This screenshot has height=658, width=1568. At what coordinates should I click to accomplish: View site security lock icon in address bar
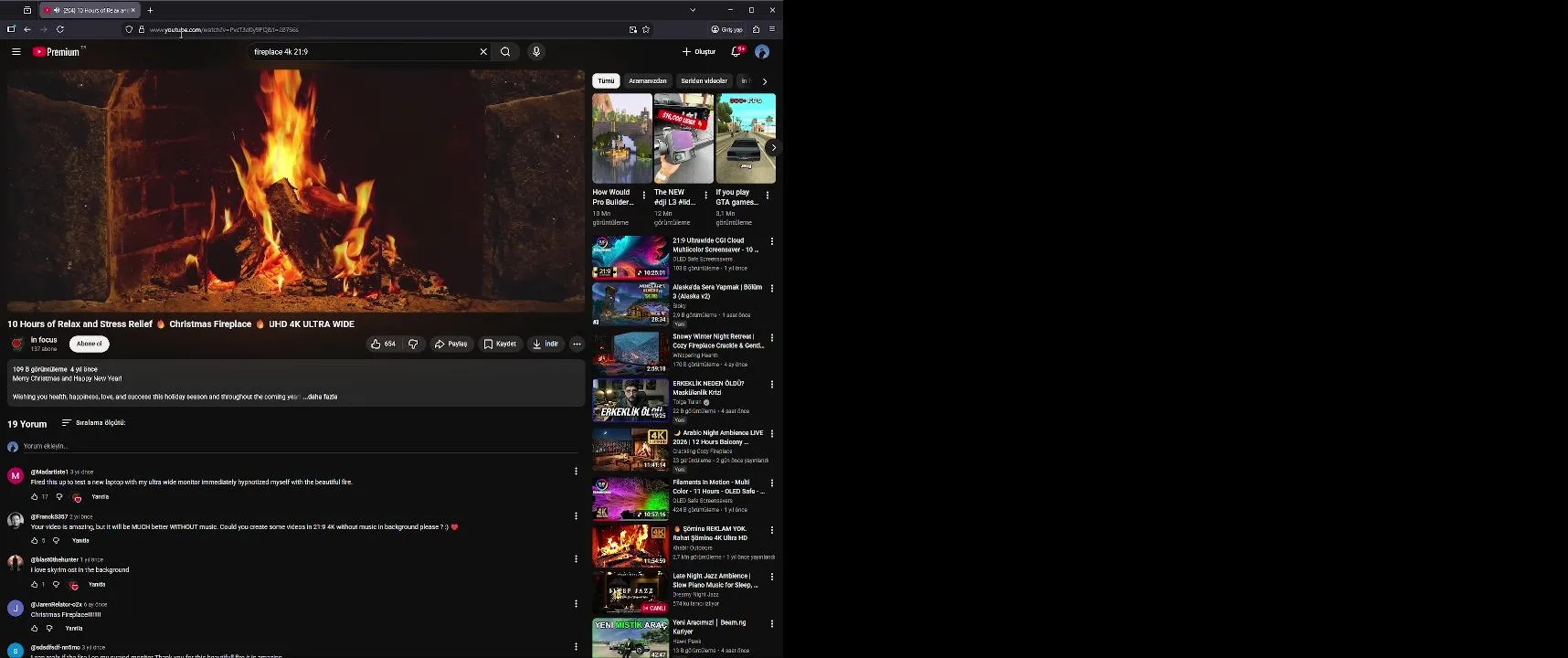[142, 29]
